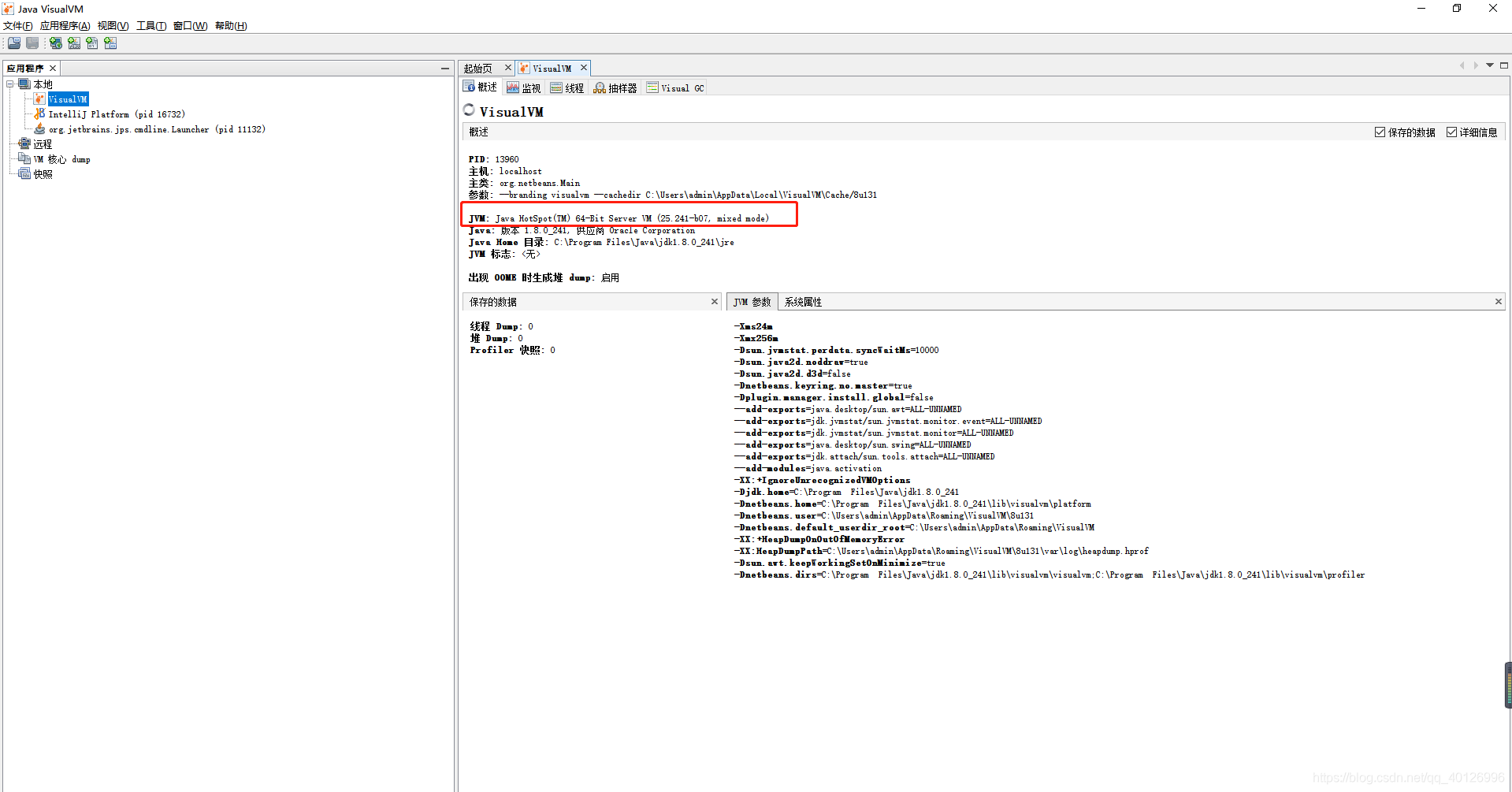Open the 应用程序(A) menu
The width and height of the screenshot is (1512, 792).
tap(65, 26)
